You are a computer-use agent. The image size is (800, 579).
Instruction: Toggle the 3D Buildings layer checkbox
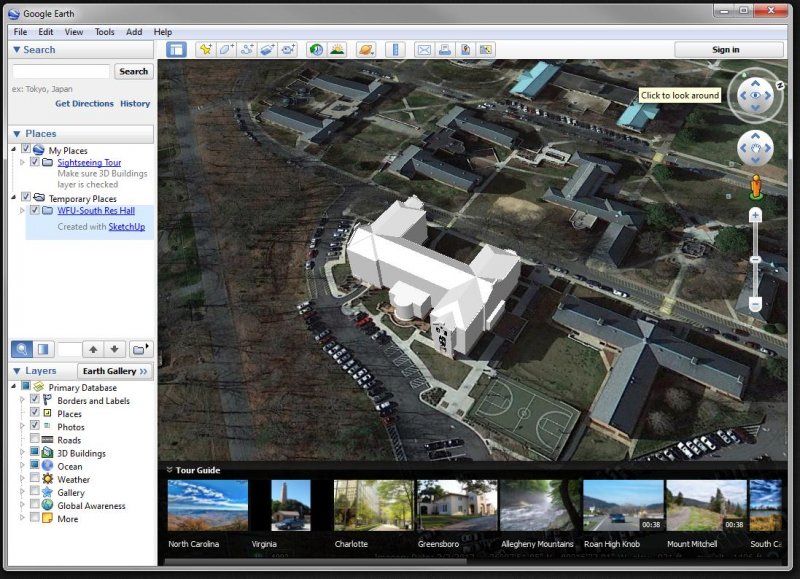coord(35,451)
